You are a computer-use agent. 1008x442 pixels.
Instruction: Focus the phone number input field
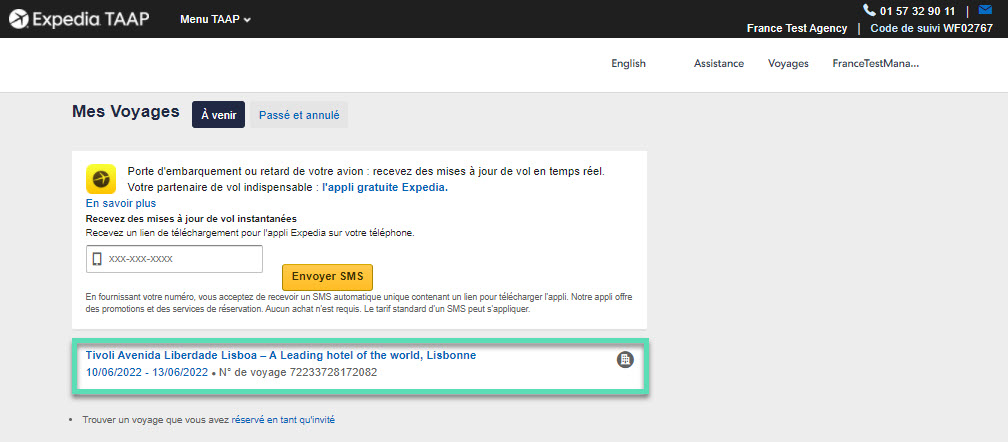pyautogui.click(x=174, y=259)
